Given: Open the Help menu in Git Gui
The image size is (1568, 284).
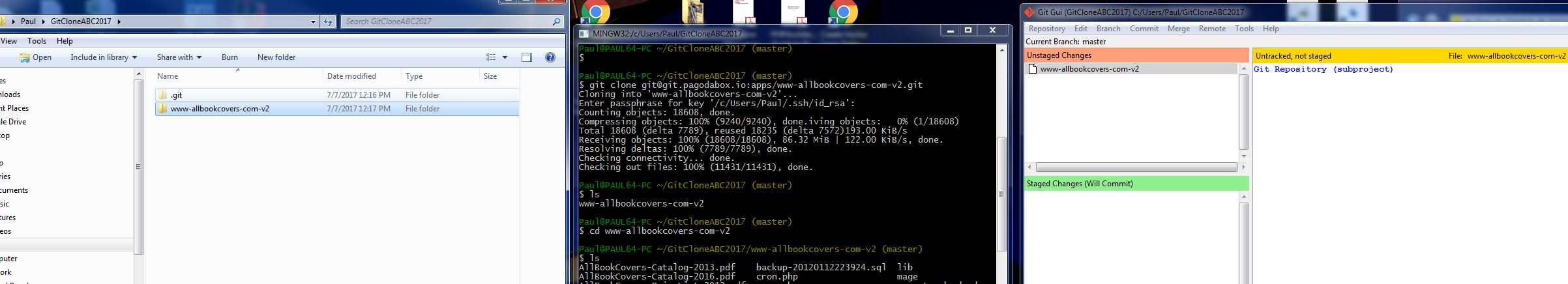Looking at the screenshot, I should (x=1271, y=29).
